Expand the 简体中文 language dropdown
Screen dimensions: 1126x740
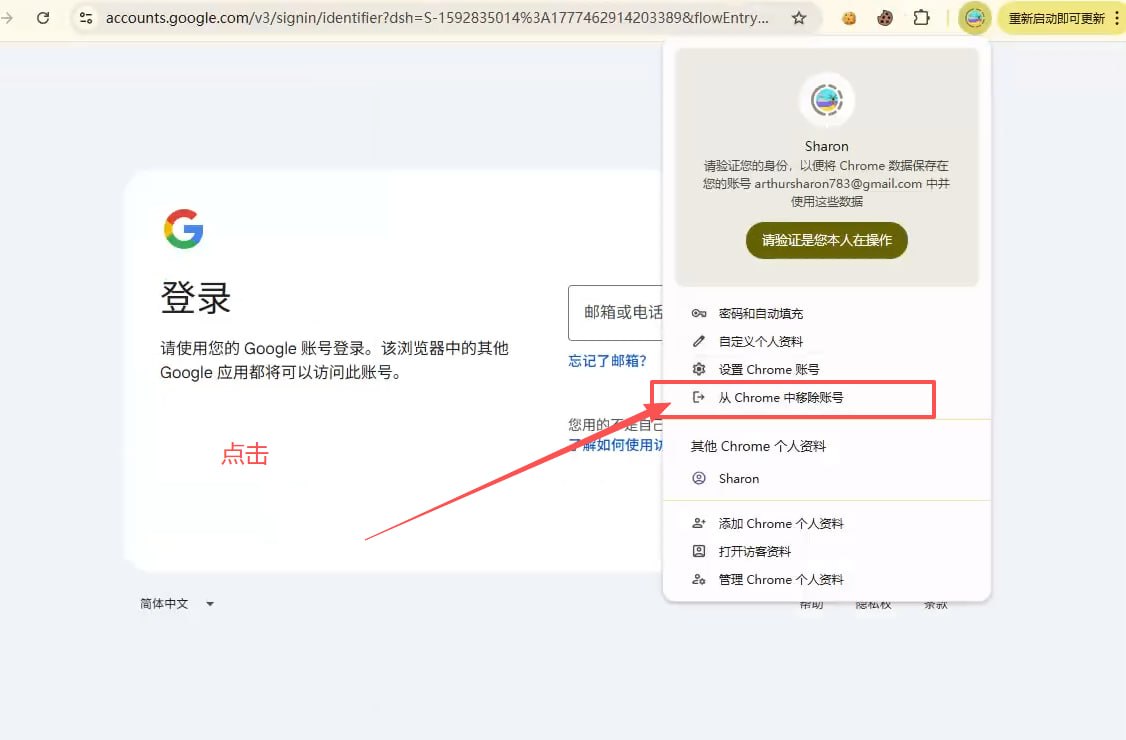click(x=177, y=604)
